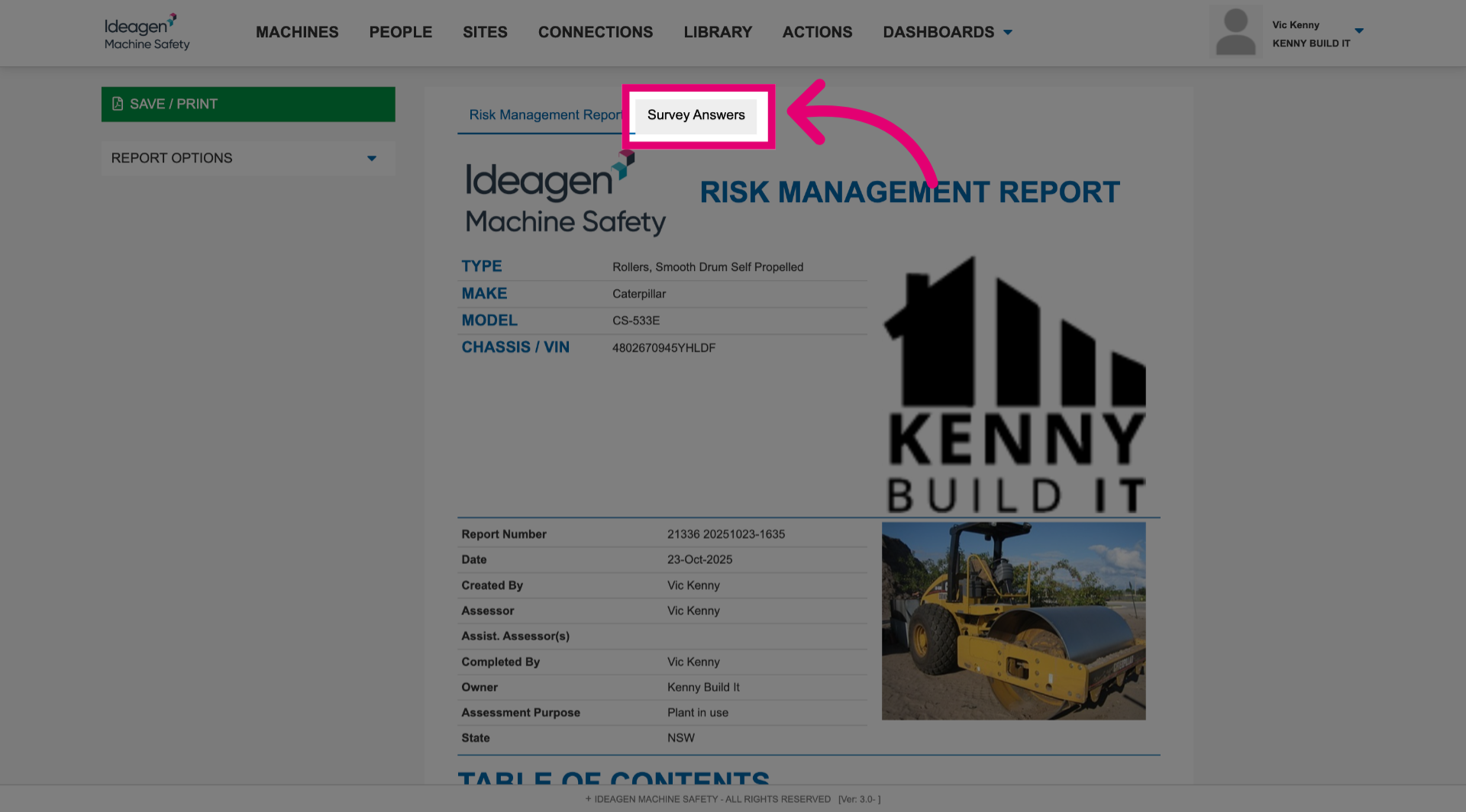
Task: Click the footer version text 'Ver: 3.0-'
Action: (860, 799)
